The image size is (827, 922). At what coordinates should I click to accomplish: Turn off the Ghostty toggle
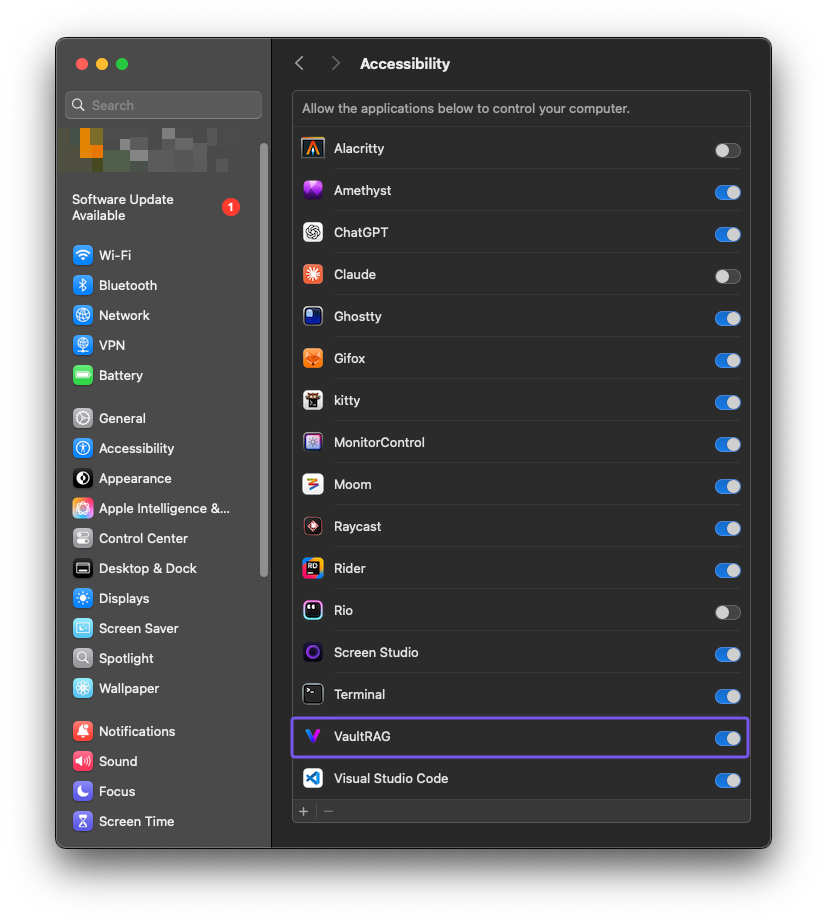(728, 319)
